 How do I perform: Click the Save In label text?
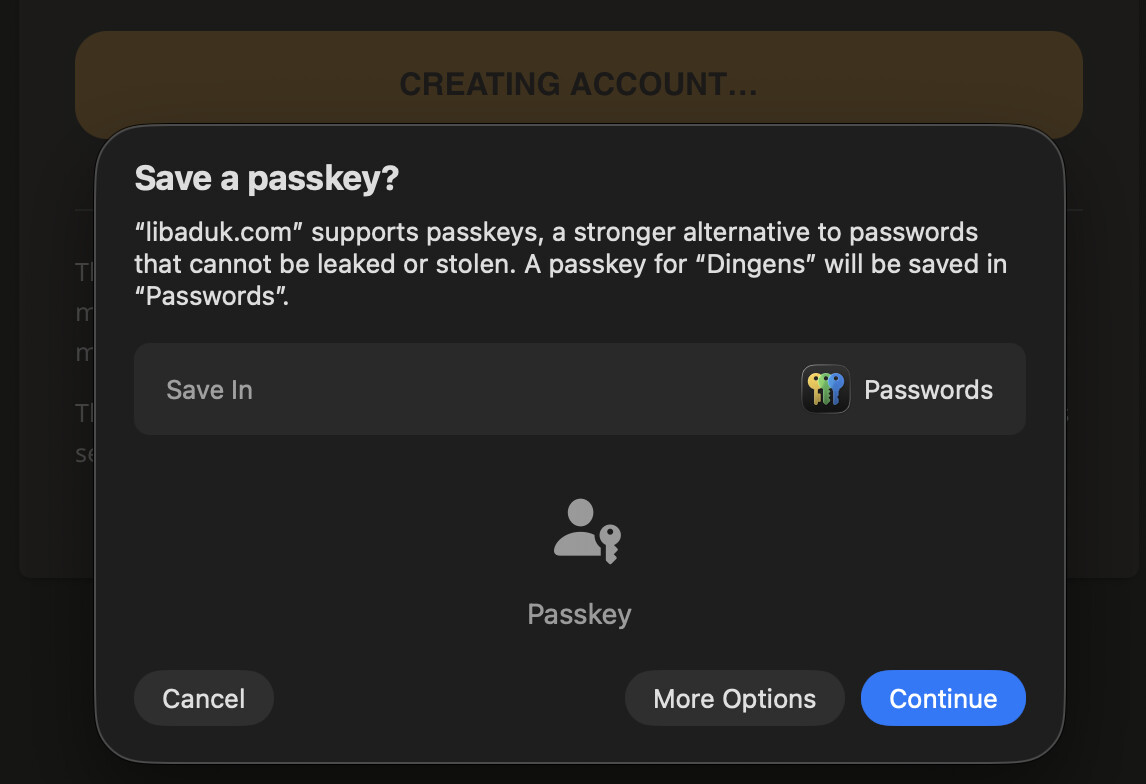coord(209,389)
